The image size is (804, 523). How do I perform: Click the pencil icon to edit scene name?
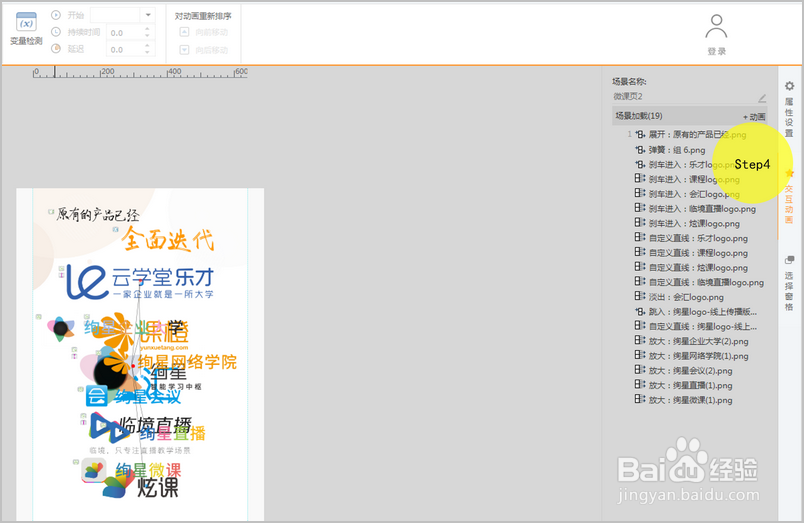[x=762, y=97]
